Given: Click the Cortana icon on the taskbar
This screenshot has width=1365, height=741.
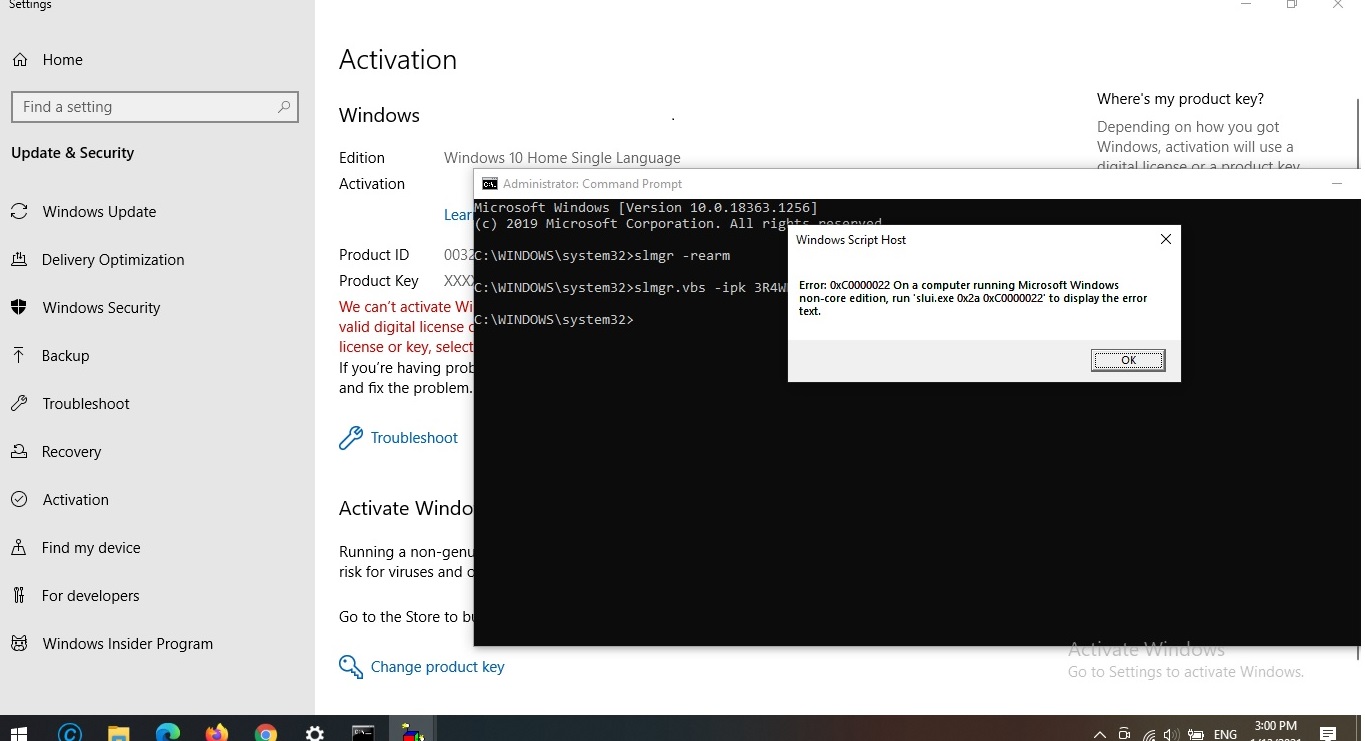Looking at the screenshot, I should 69,731.
